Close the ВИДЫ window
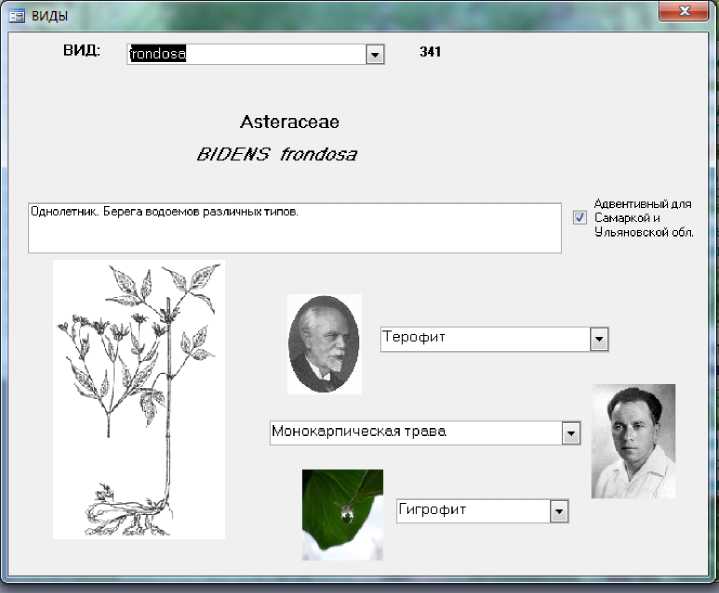This screenshot has width=719, height=593. point(683,11)
